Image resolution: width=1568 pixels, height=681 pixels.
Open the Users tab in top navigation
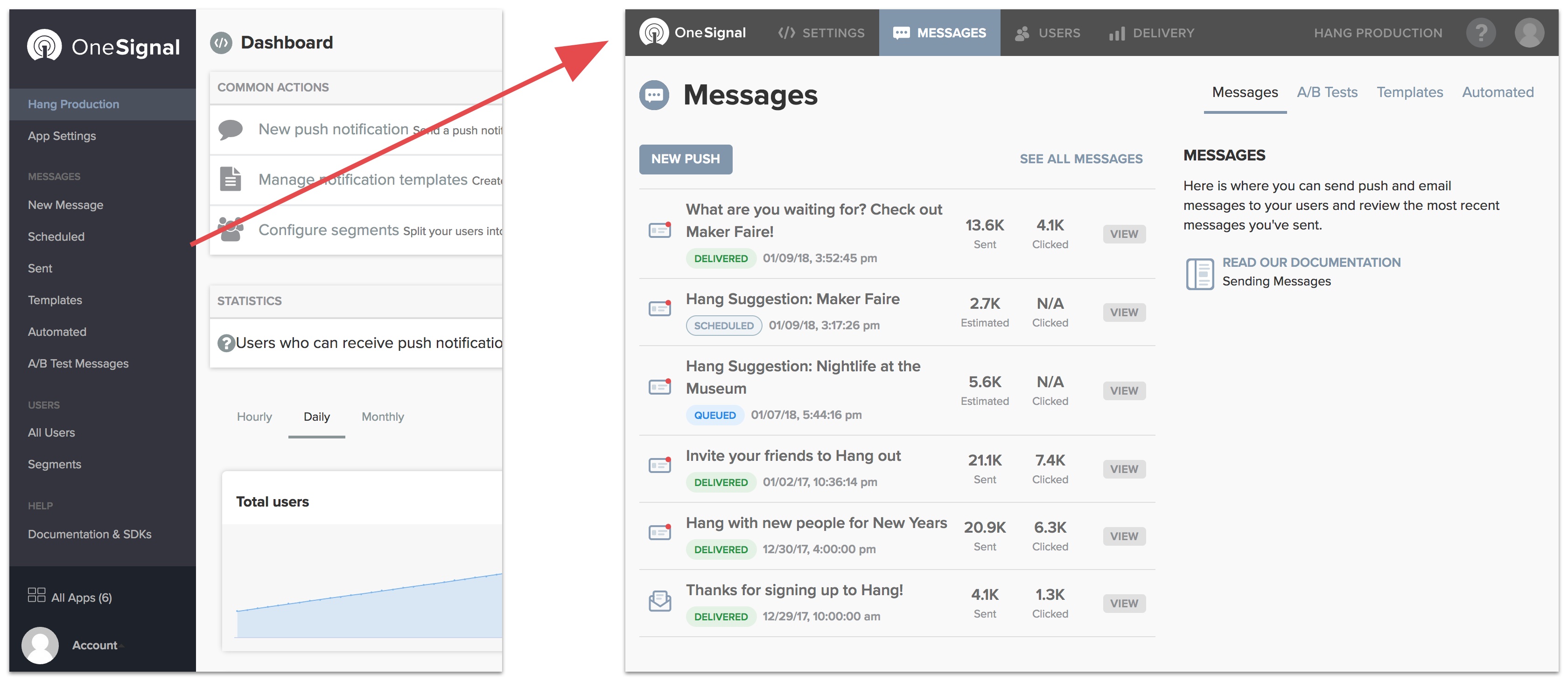point(1048,33)
